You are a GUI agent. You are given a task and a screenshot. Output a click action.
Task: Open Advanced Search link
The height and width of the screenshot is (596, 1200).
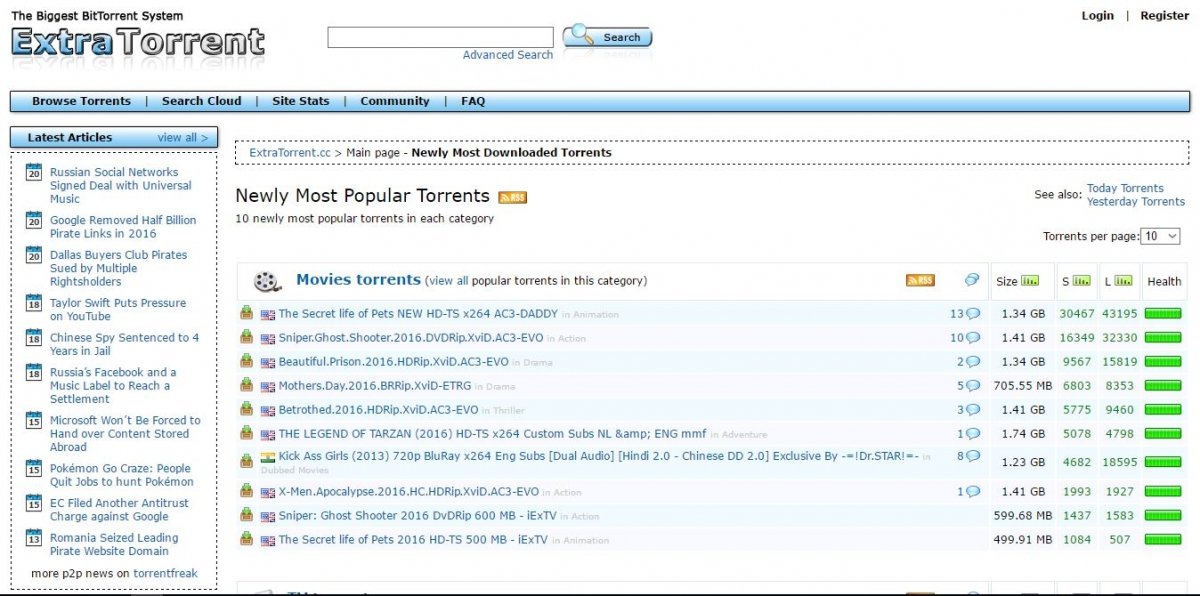[508, 55]
